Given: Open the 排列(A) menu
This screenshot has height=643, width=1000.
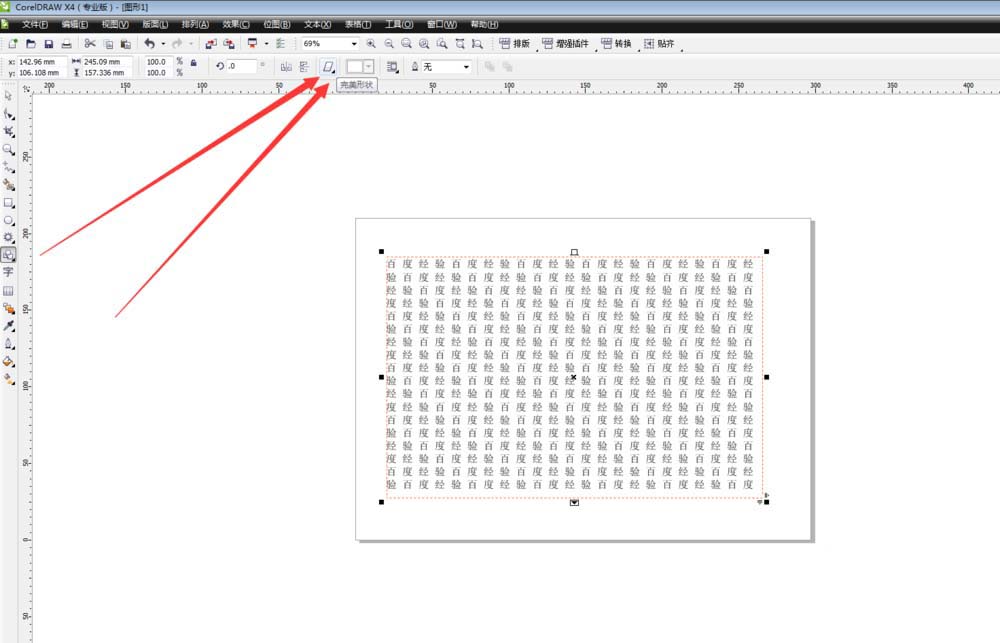Looking at the screenshot, I should click(195, 24).
